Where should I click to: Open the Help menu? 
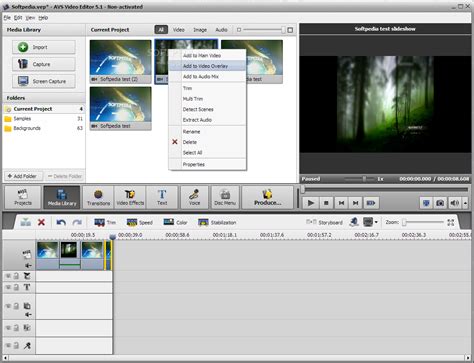(43, 18)
